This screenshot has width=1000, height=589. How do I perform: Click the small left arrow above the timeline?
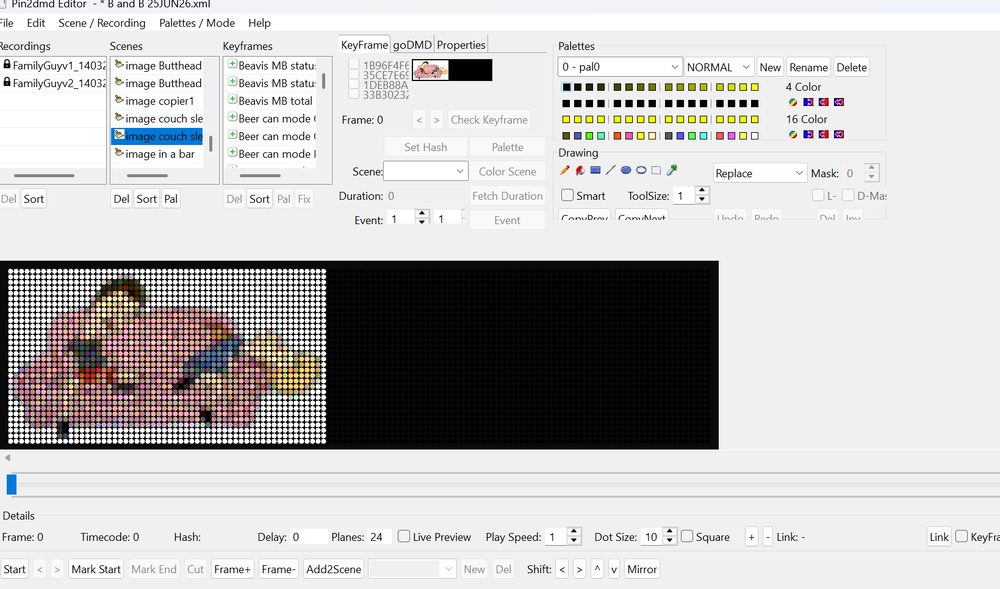[x=7, y=458]
